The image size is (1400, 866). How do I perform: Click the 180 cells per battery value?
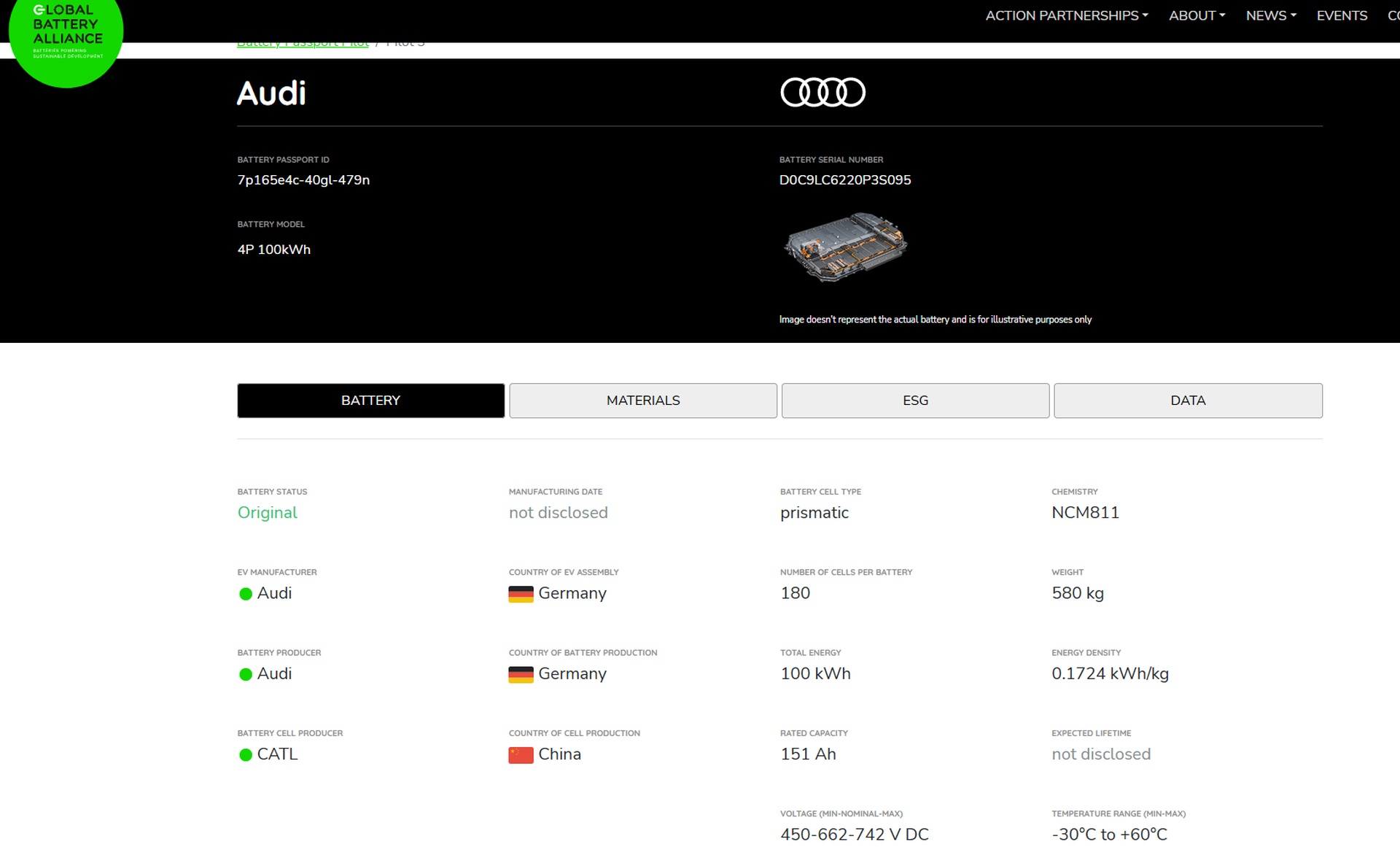pos(796,593)
